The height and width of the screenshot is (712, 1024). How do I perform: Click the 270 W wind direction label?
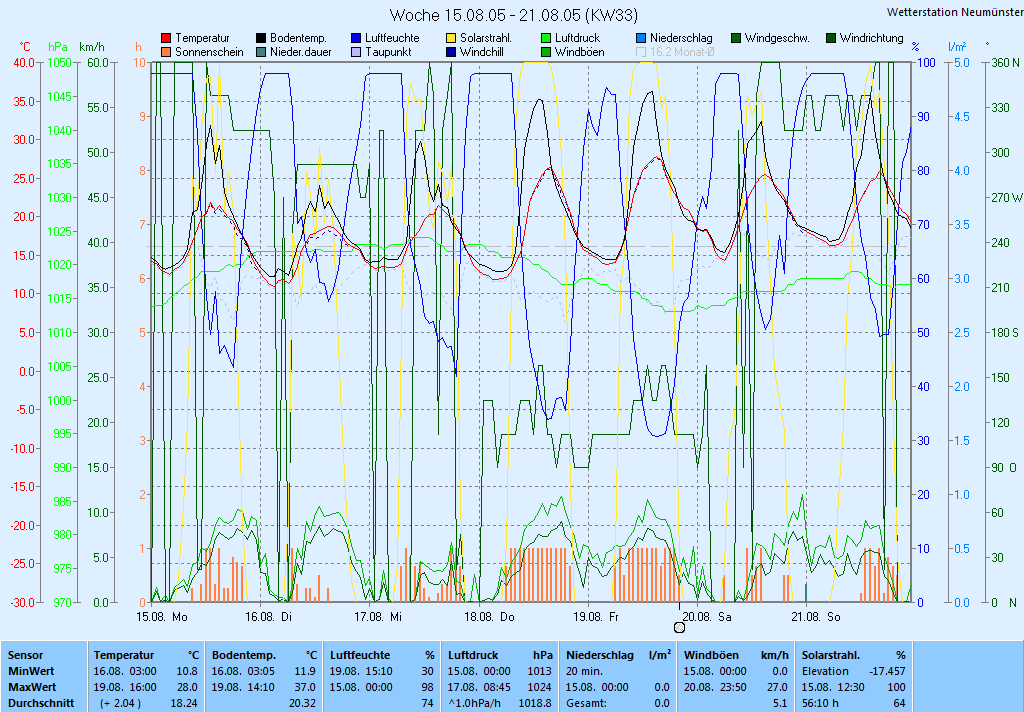coord(1006,198)
